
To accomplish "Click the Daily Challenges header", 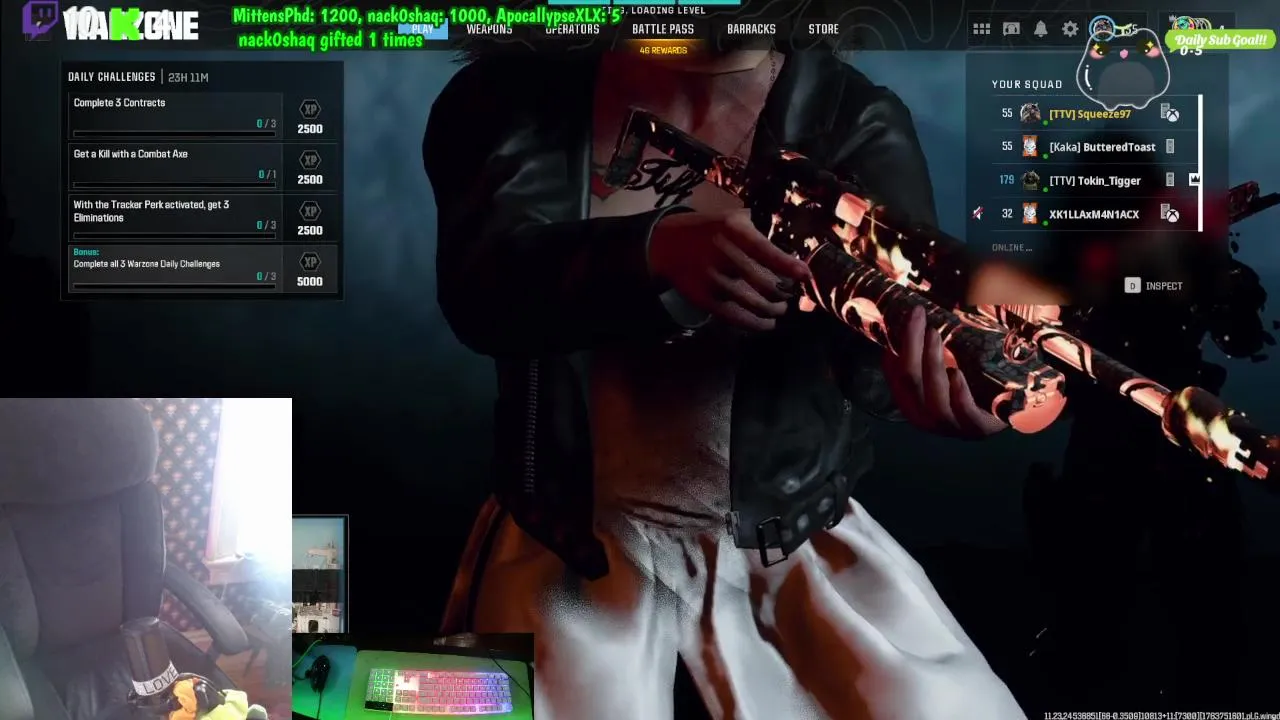I will click(x=111, y=77).
